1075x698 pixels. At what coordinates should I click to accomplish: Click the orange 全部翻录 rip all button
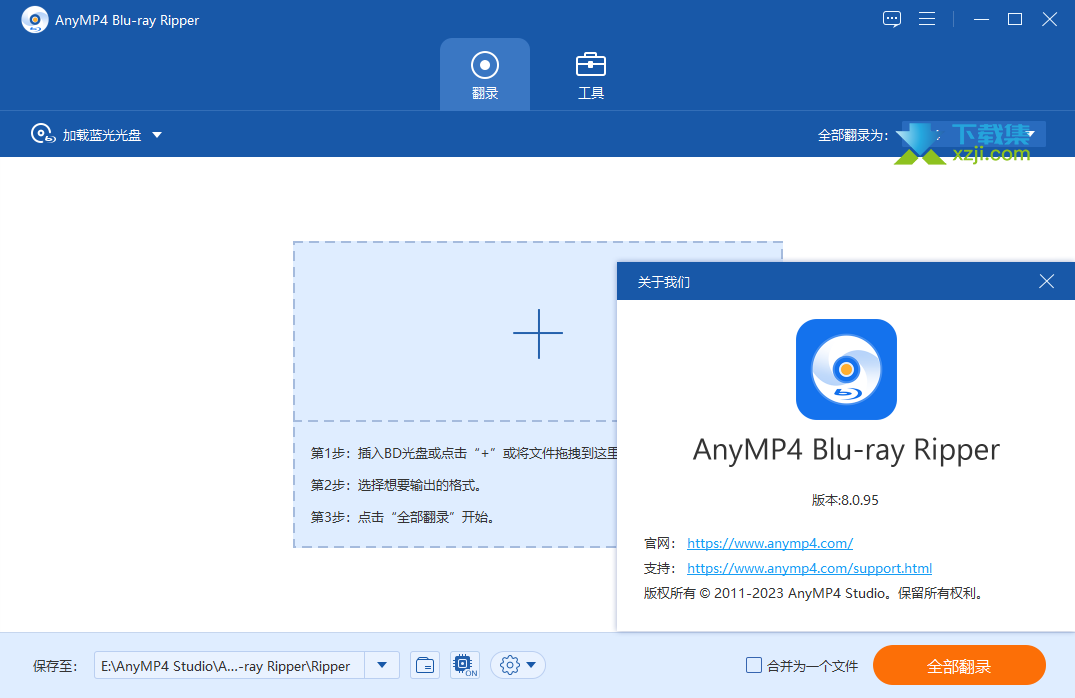click(x=959, y=665)
